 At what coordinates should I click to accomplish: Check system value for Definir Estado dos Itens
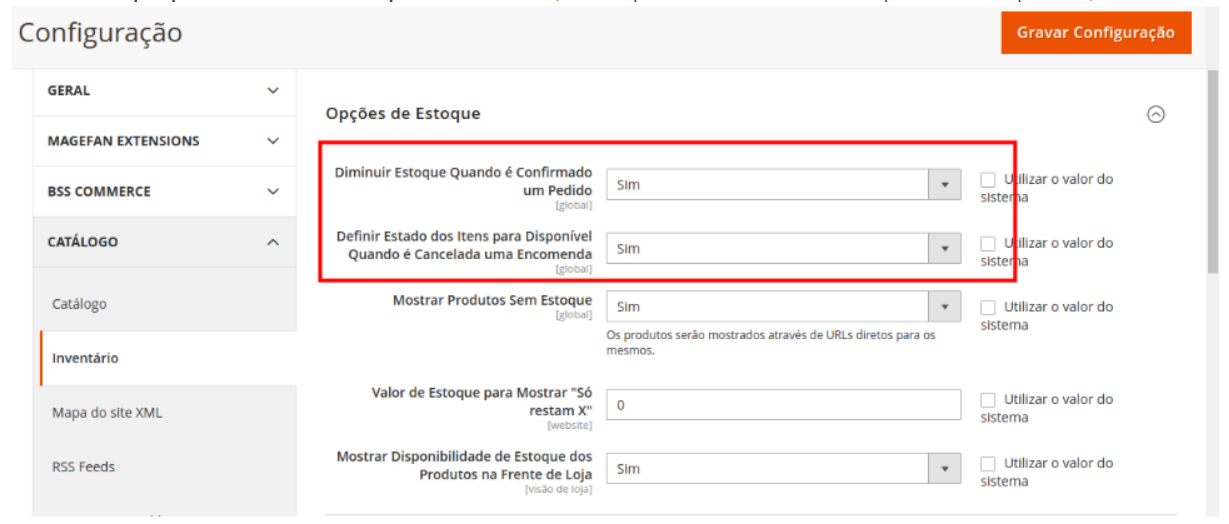coord(988,244)
